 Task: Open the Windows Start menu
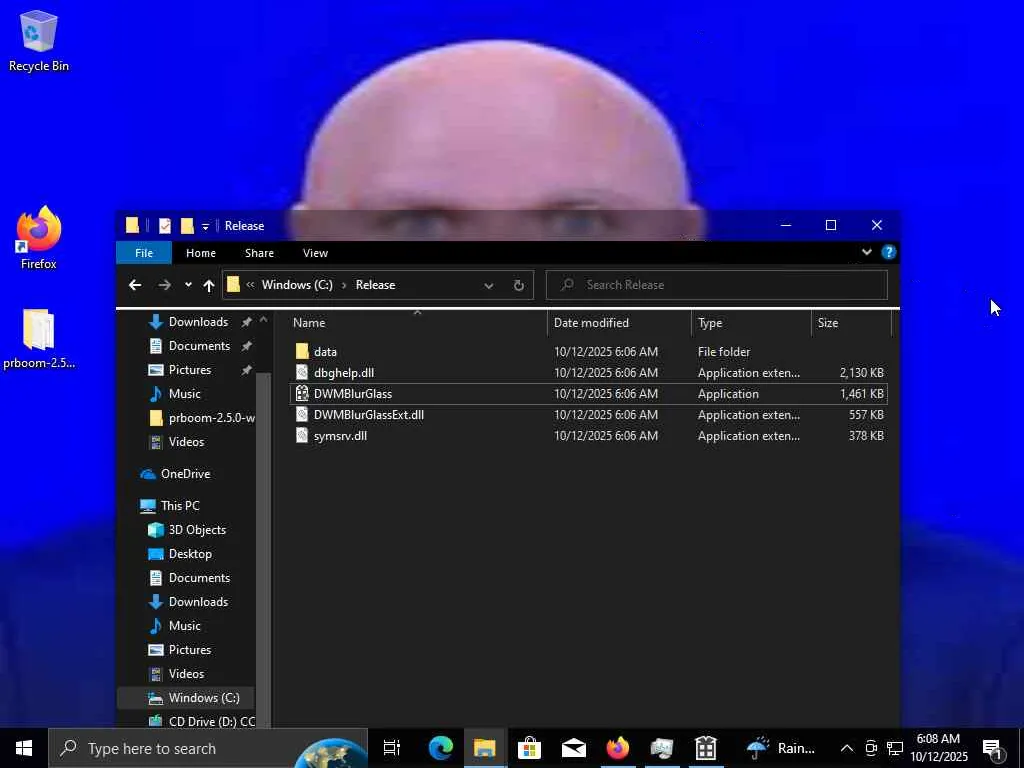(x=24, y=748)
